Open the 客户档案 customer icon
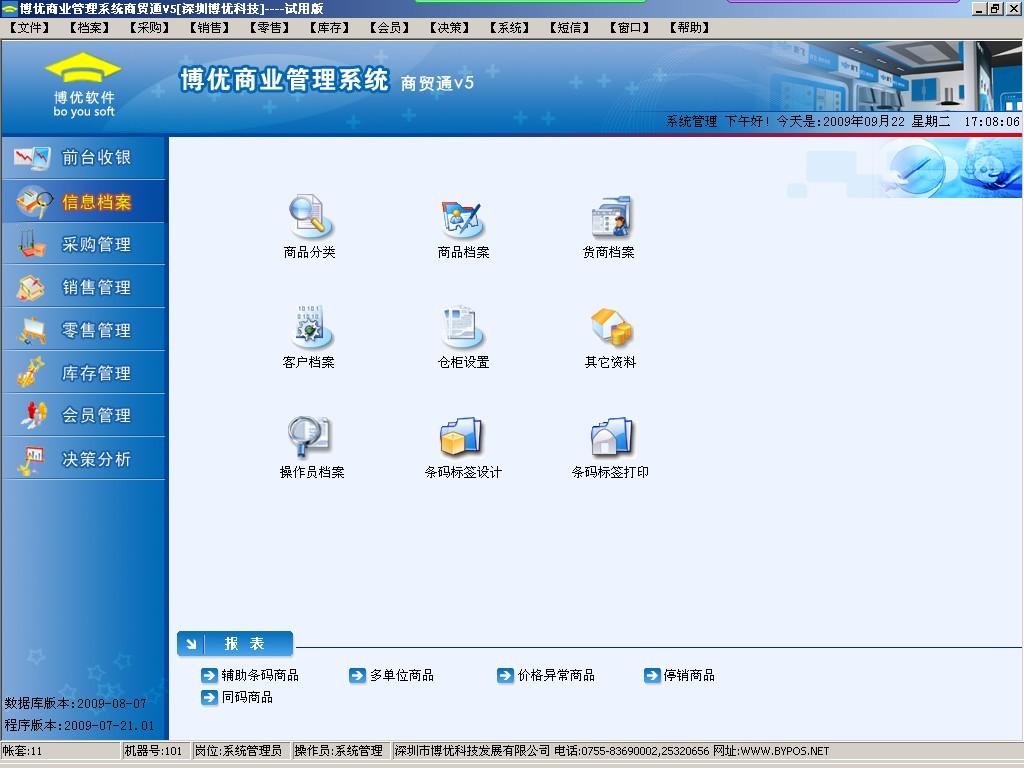Viewport: 1024px width, 768px height. [309, 328]
